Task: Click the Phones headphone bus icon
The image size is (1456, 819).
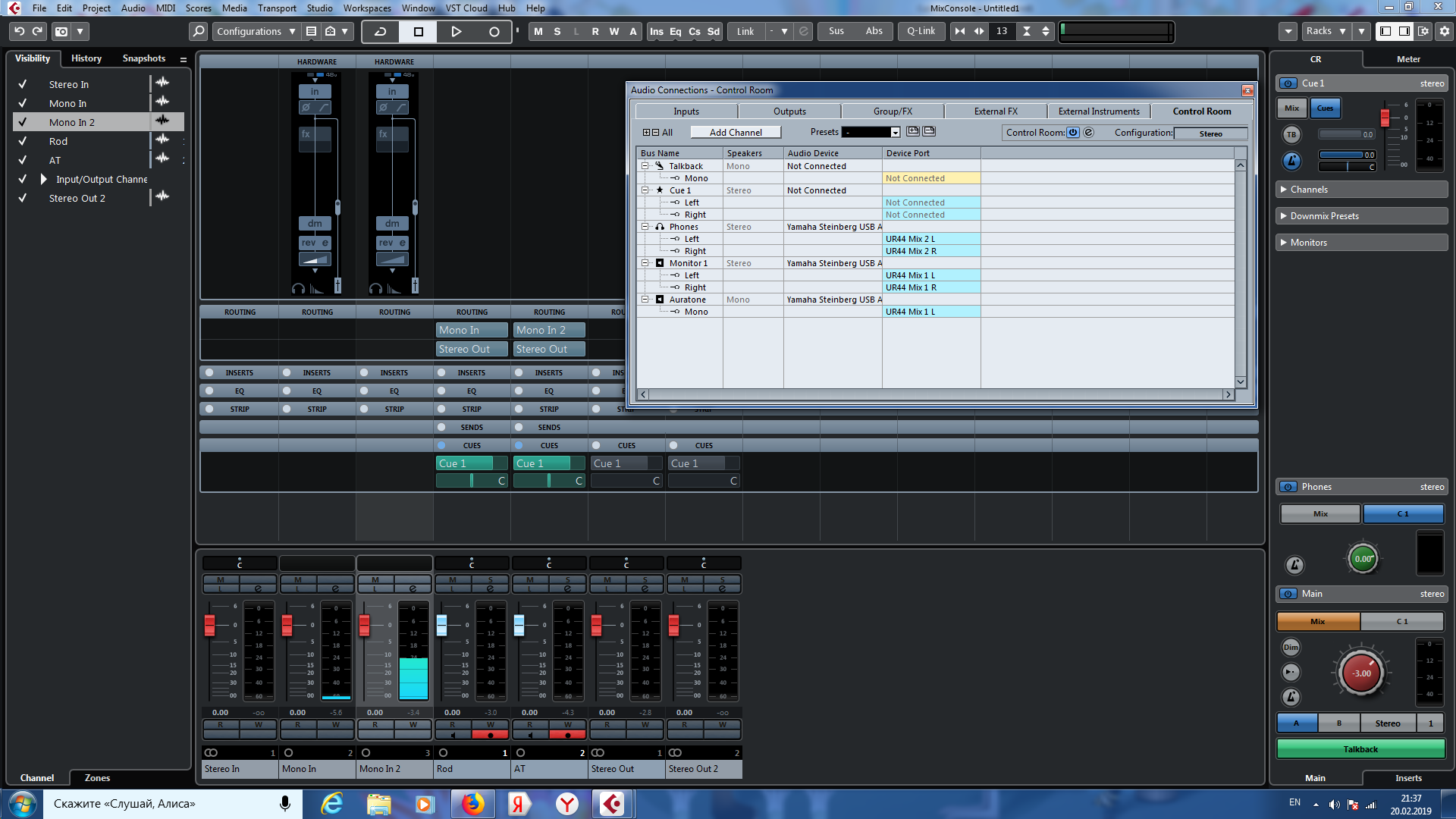Action: (x=660, y=227)
